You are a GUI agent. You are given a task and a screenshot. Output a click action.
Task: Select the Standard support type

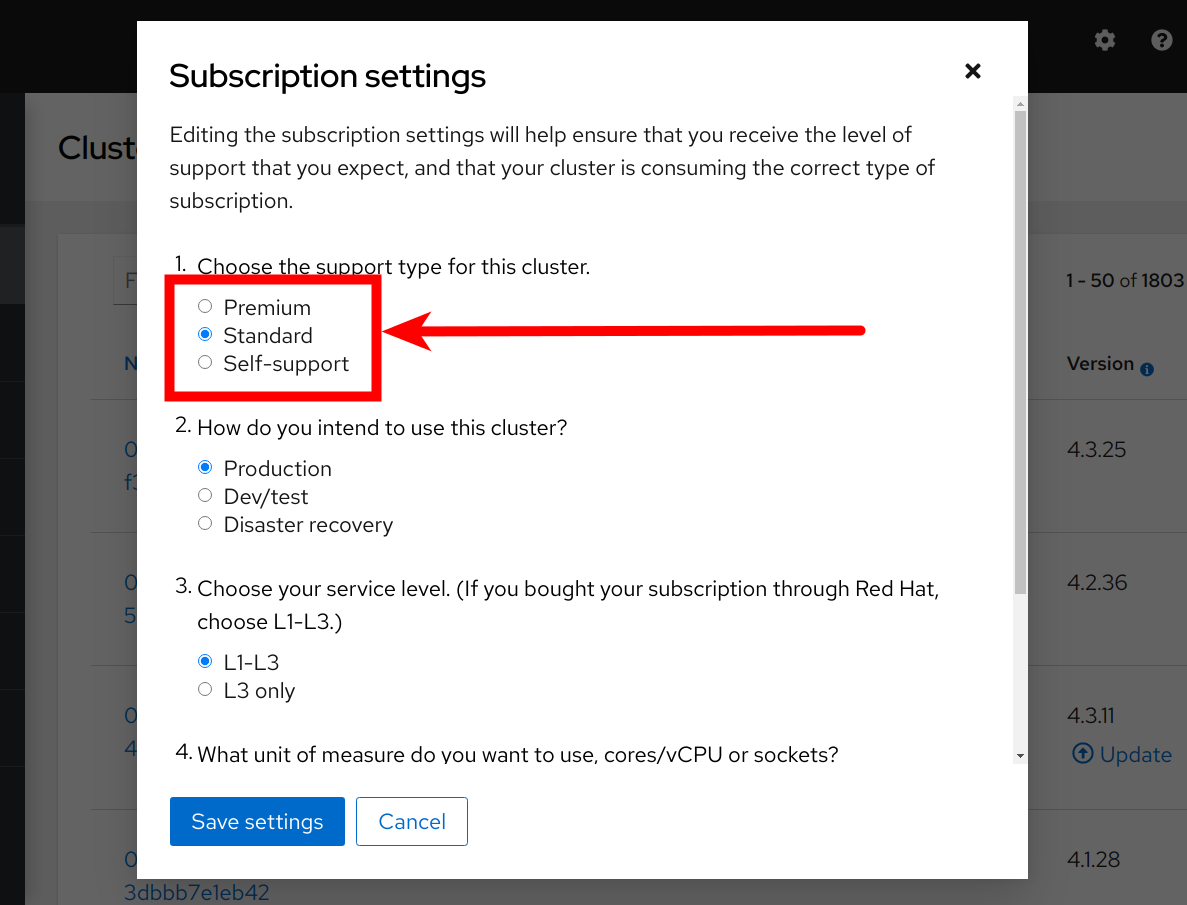click(204, 333)
